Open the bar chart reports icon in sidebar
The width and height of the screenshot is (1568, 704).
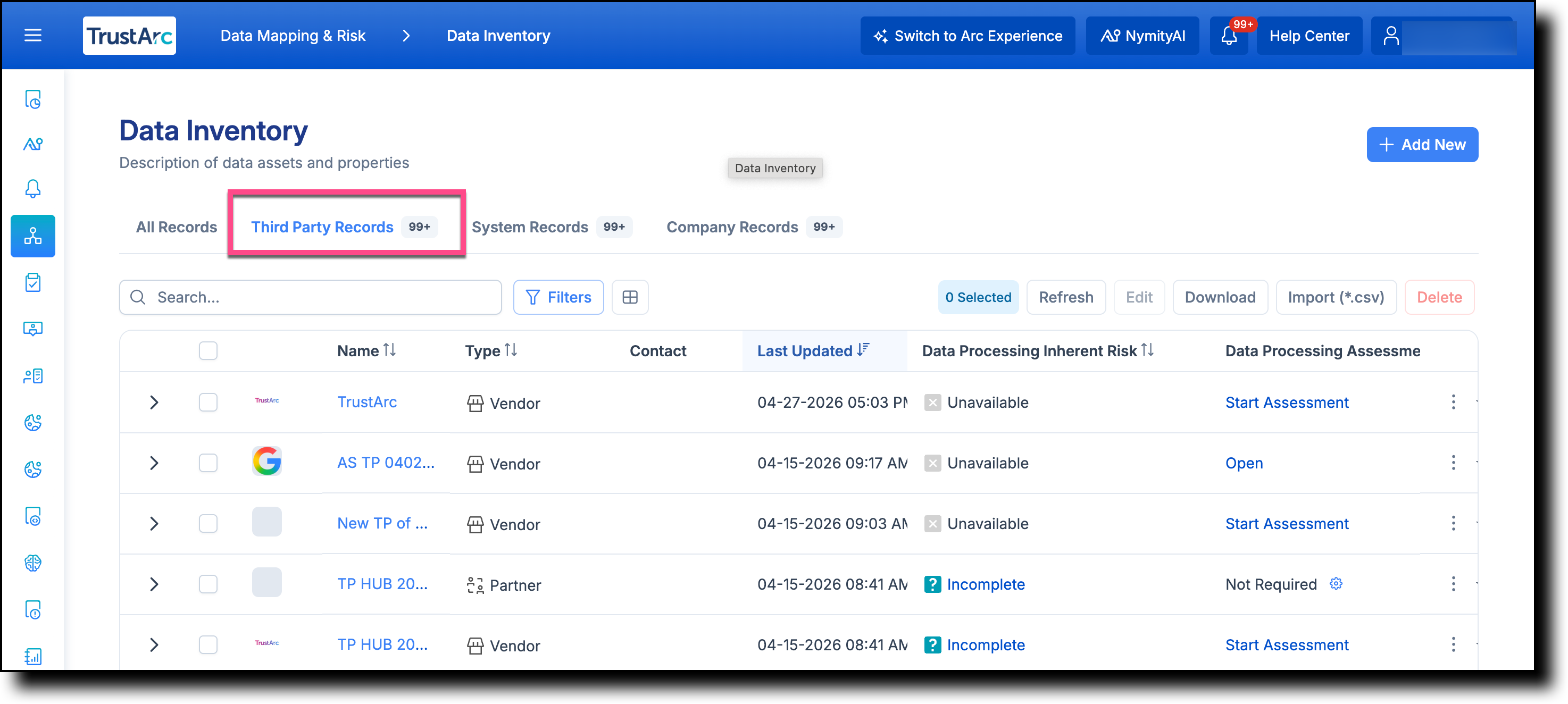pyautogui.click(x=33, y=657)
